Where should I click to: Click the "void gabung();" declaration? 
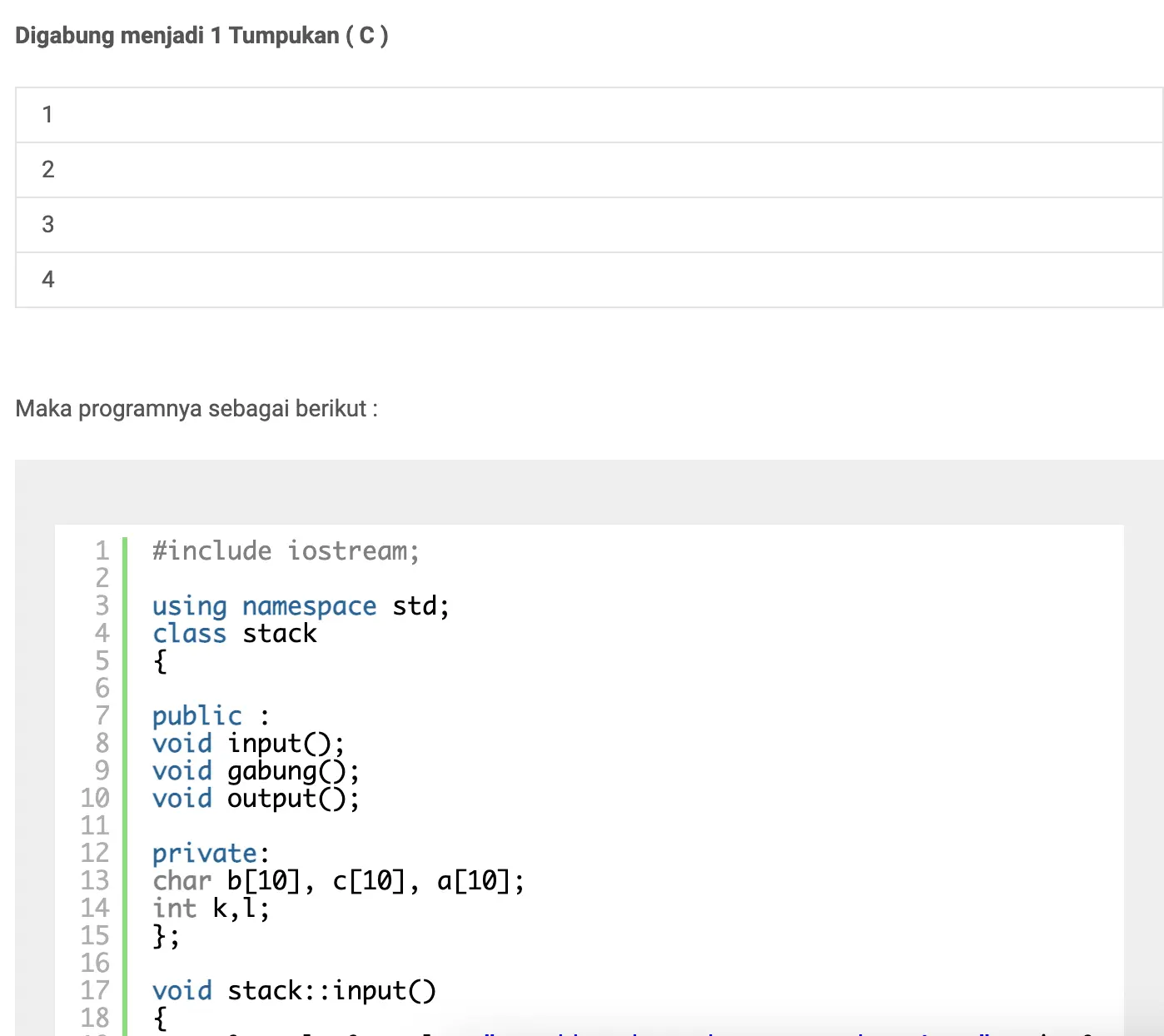click(256, 771)
